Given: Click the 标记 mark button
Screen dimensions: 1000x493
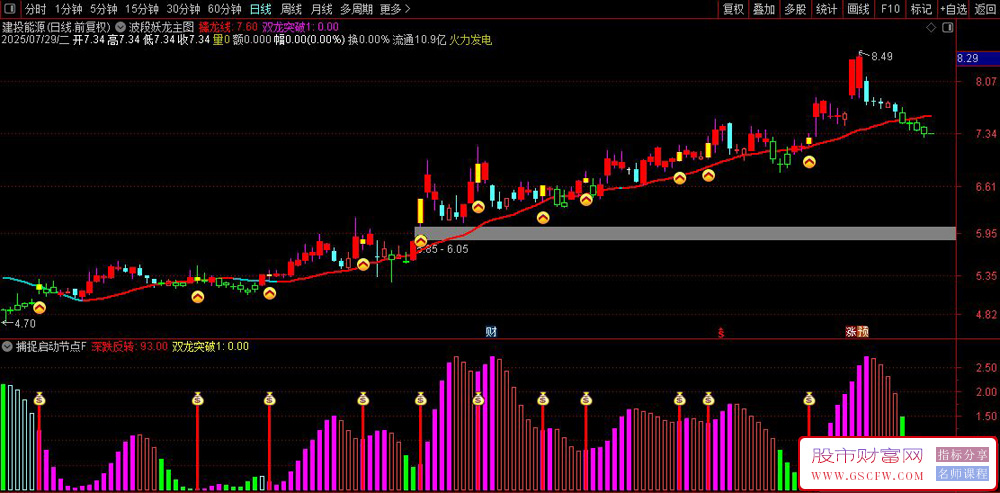Looking at the screenshot, I should [x=921, y=10].
